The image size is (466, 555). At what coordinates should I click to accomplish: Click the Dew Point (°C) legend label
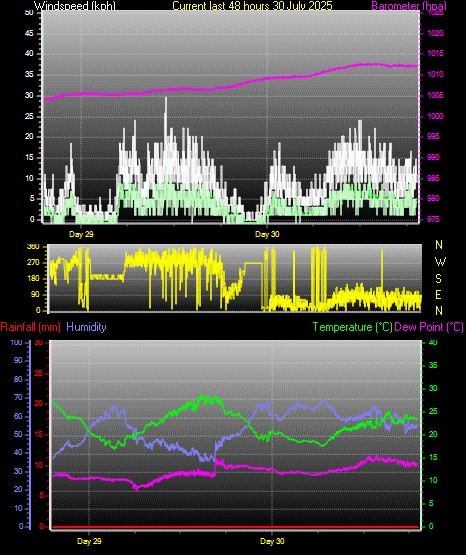click(429, 327)
